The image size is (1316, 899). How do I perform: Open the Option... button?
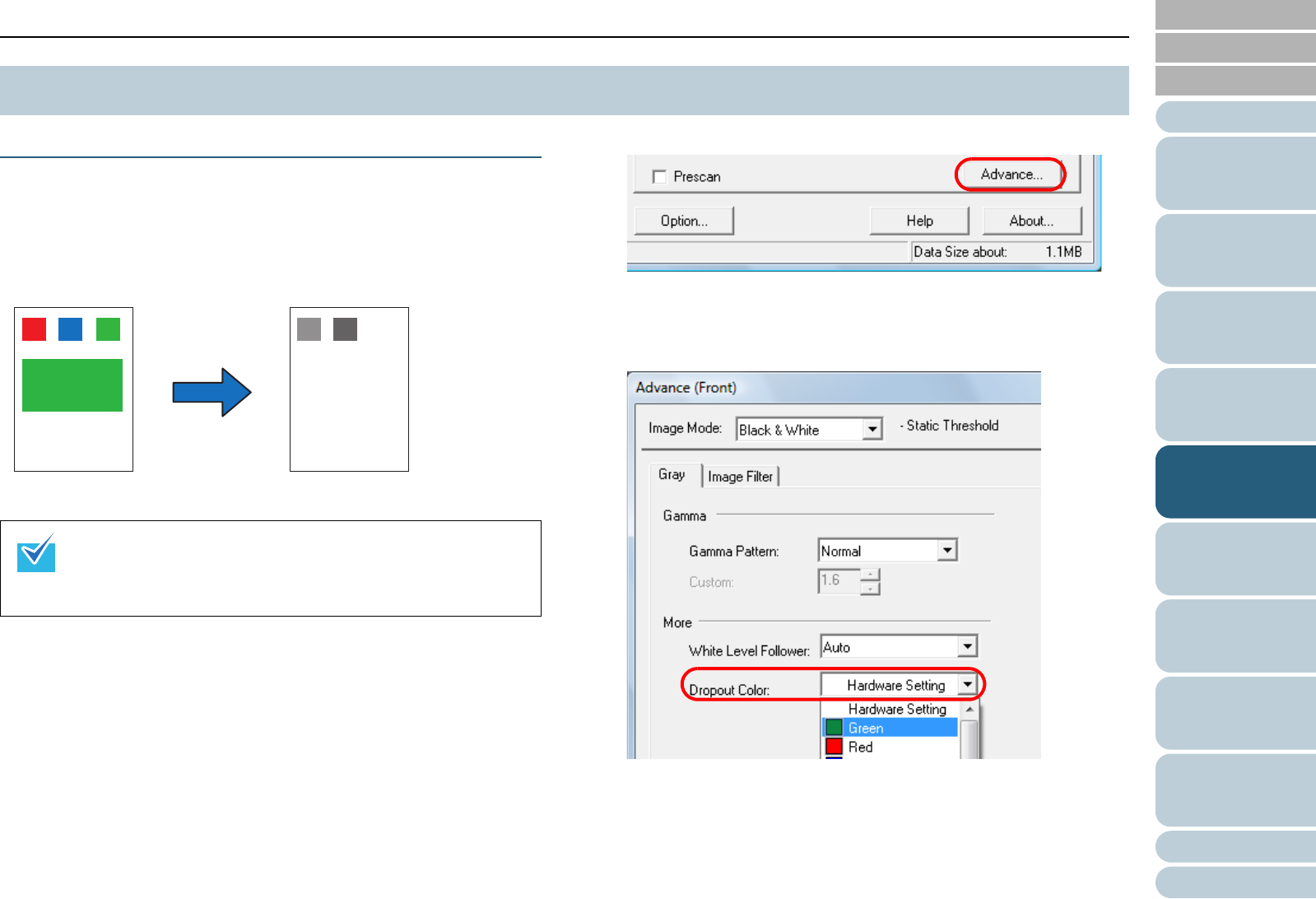click(684, 221)
